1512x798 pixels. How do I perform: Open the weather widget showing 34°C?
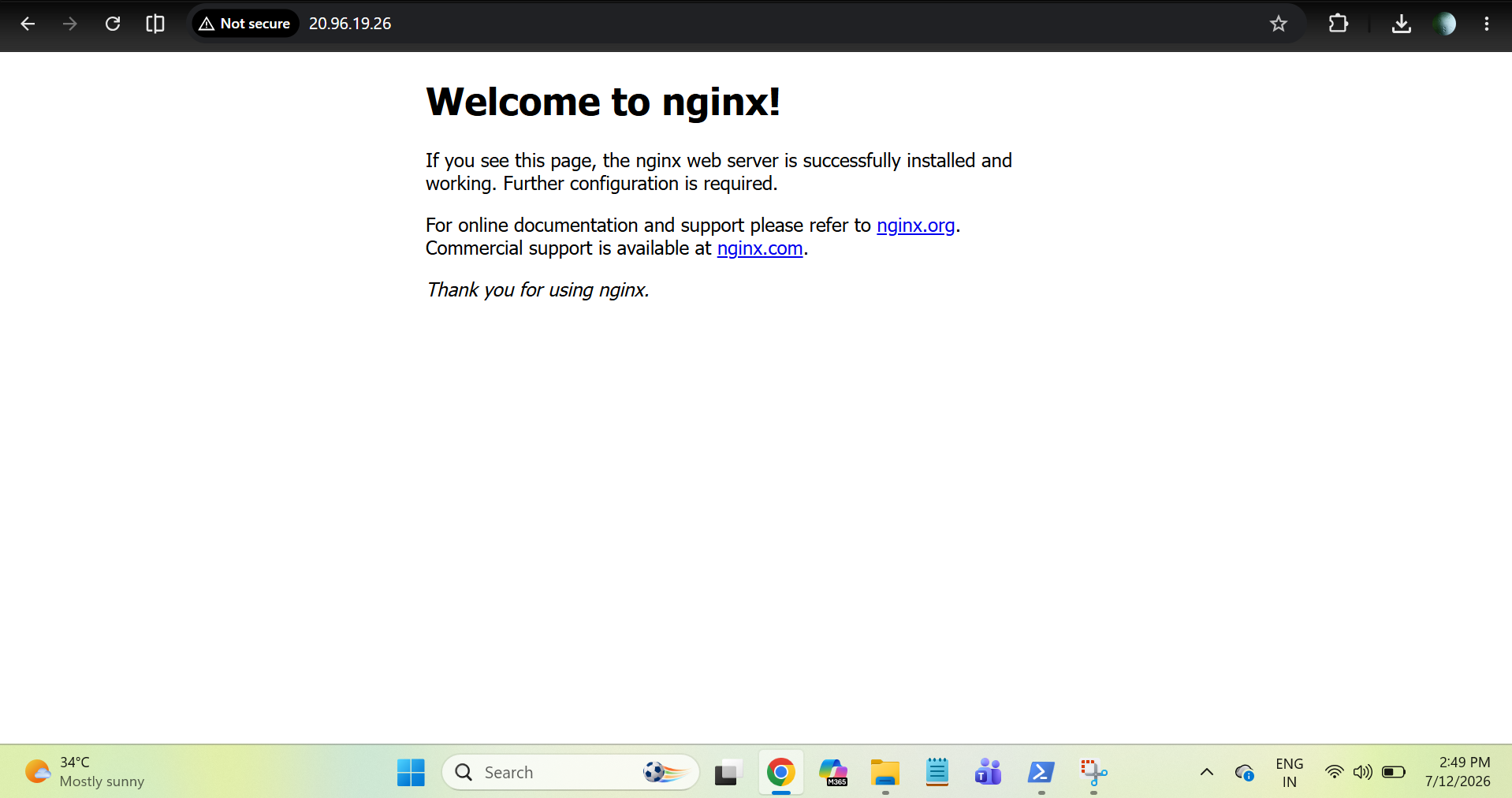[x=84, y=772]
